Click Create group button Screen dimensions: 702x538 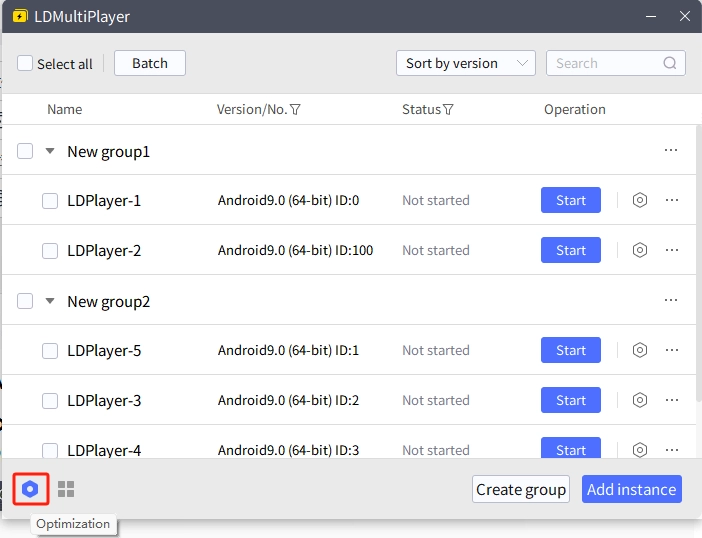tap(521, 489)
